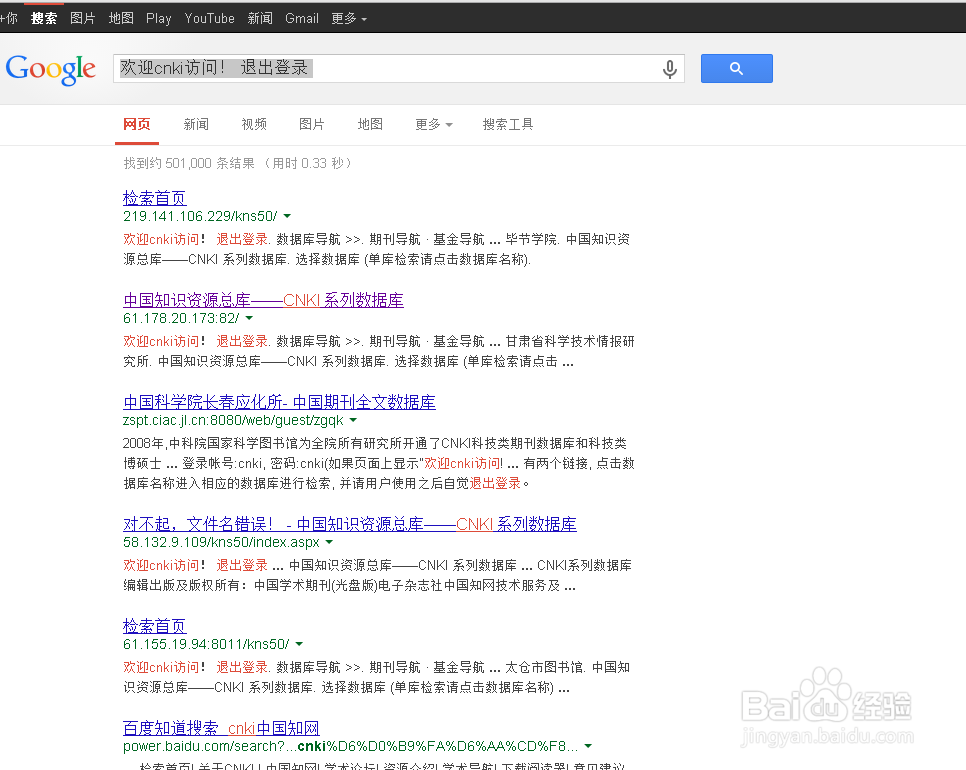Click the snippet mentioning 甘肃省科学技术情报研究所
The image size is (966, 770).
click(x=379, y=351)
